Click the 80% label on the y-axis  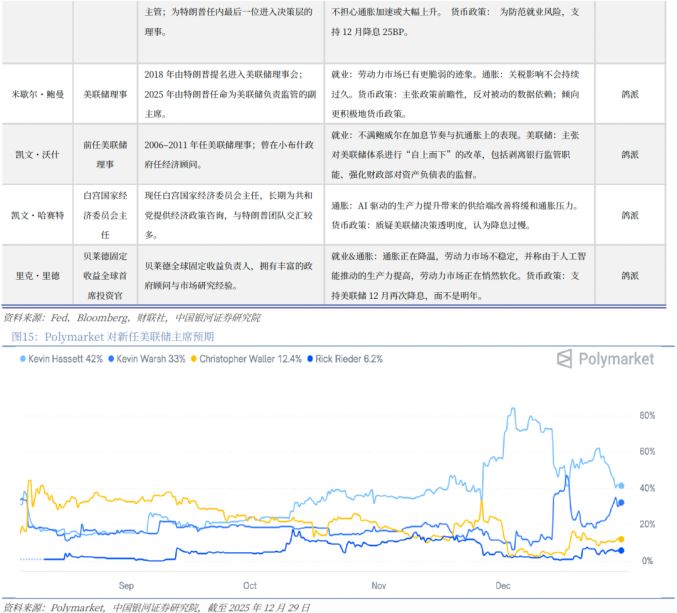[647, 414]
